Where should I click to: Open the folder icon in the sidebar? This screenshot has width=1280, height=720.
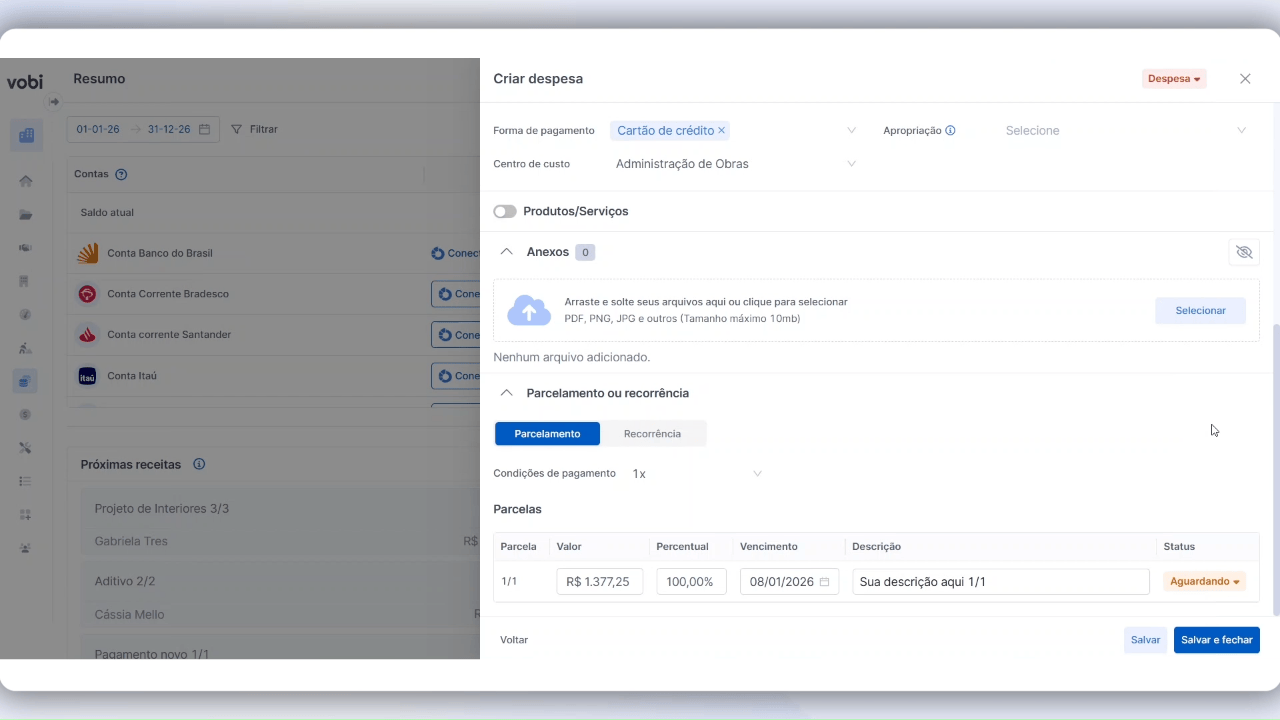[26, 215]
